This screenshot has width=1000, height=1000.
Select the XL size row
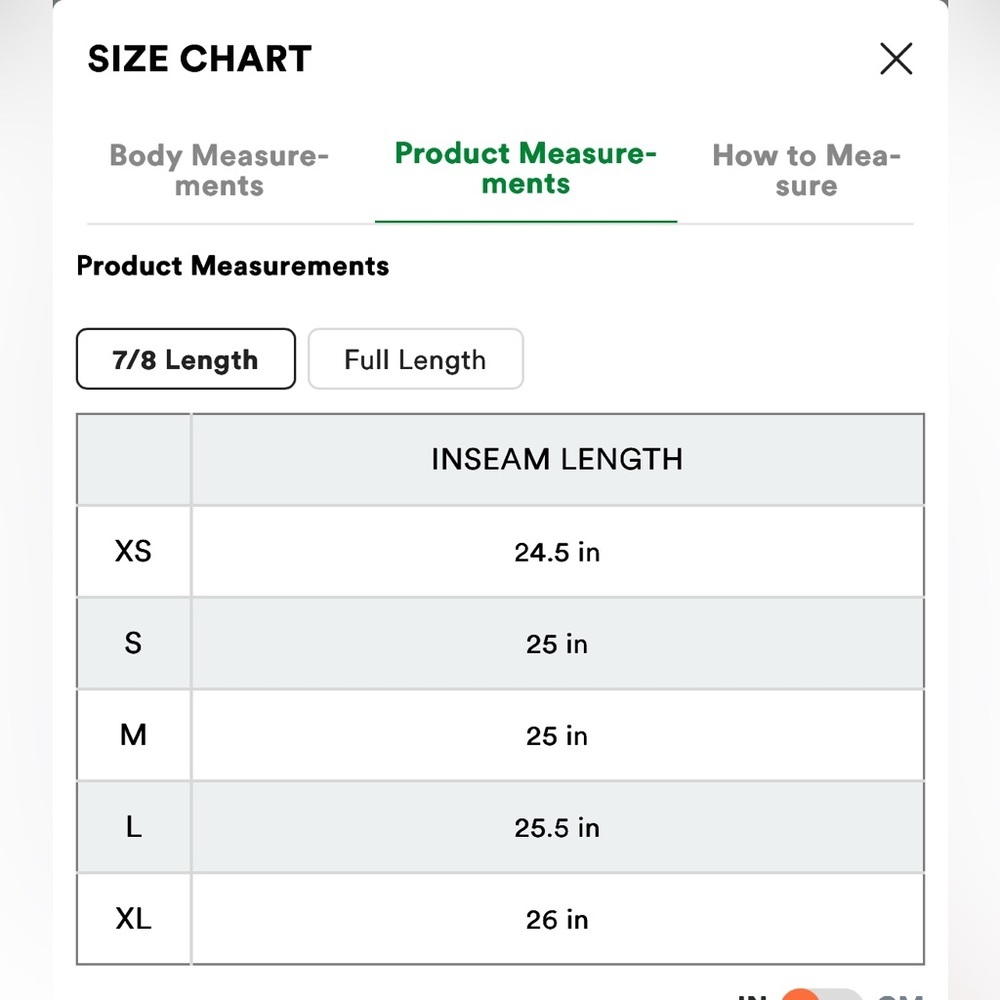click(133, 919)
